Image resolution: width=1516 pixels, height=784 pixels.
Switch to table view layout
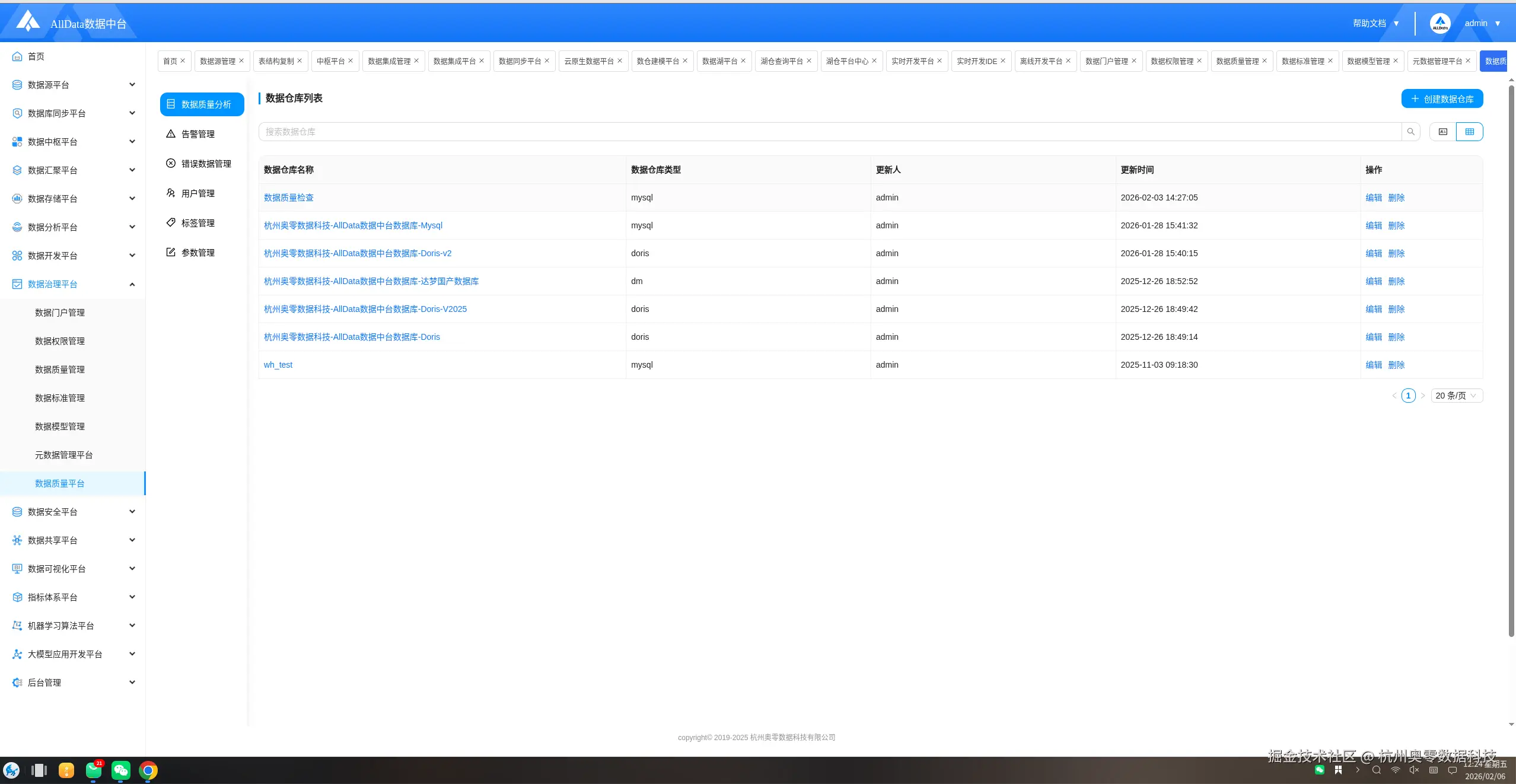[1469, 132]
